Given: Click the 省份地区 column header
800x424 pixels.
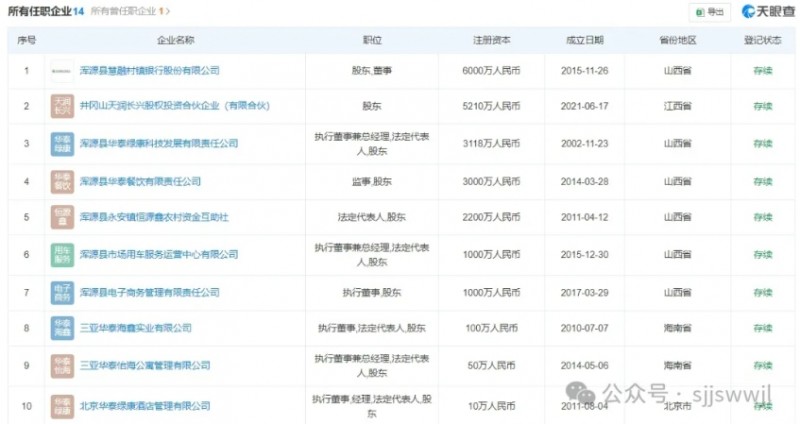Looking at the screenshot, I should click(678, 40).
